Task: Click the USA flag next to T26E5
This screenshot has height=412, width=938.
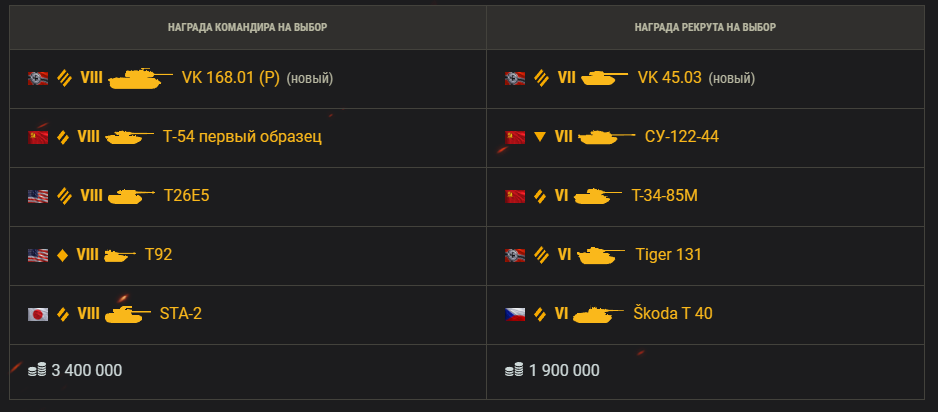Action: pyautogui.click(x=38, y=196)
